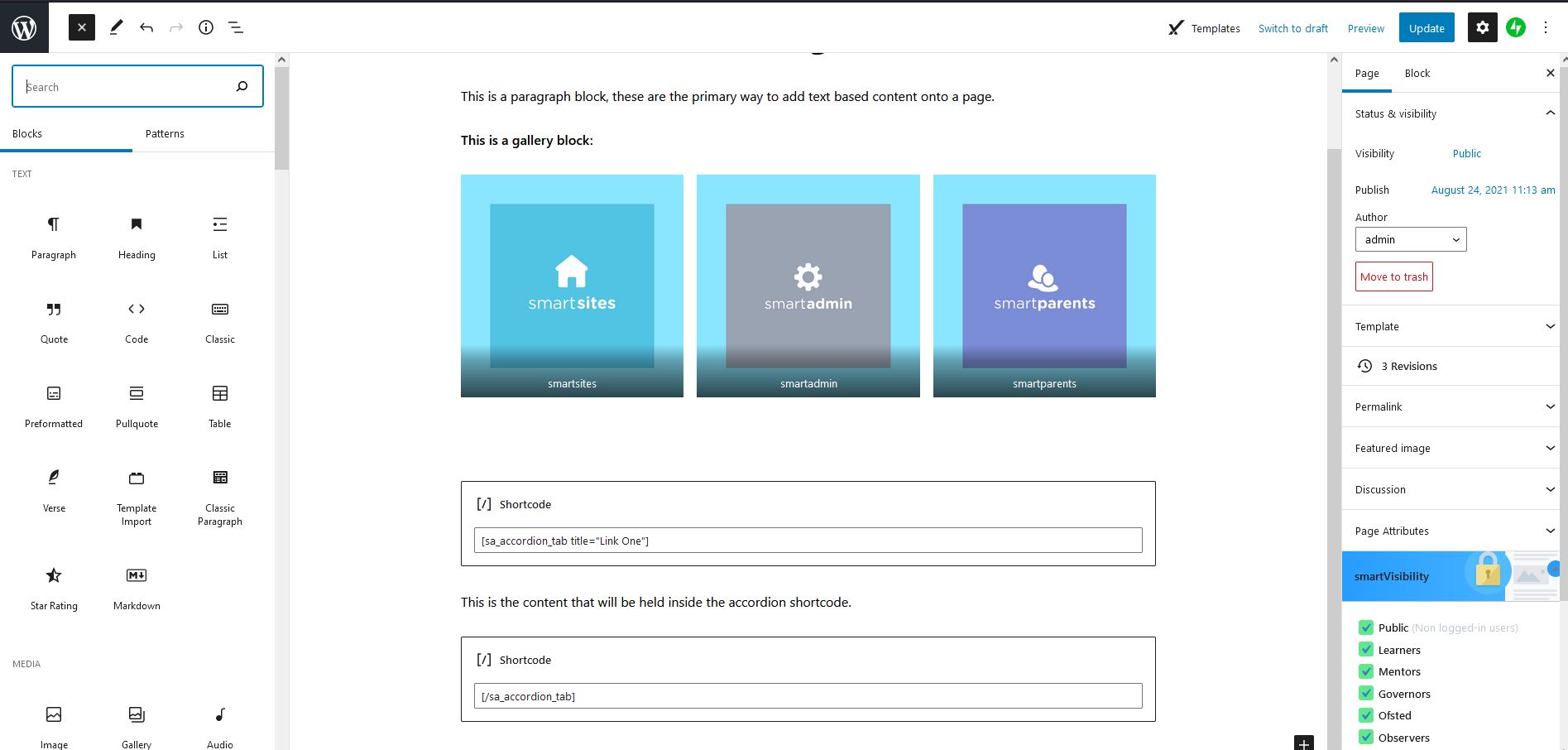Viewport: 1568px width, 750px height.
Task: Select the smartsites gallery image
Action: (x=572, y=286)
